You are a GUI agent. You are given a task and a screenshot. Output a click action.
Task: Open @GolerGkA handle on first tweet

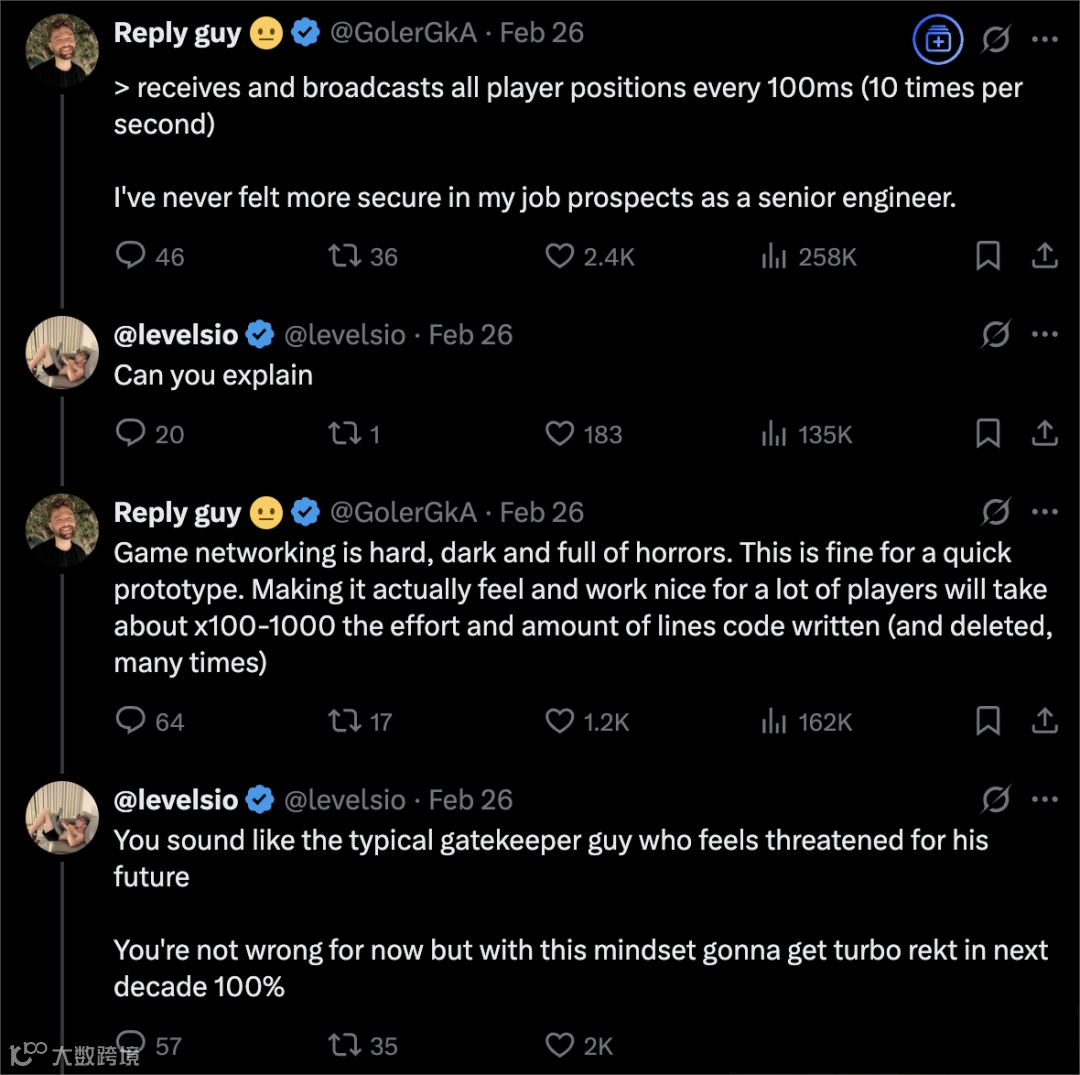pyautogui.click(x=401, y=33)
